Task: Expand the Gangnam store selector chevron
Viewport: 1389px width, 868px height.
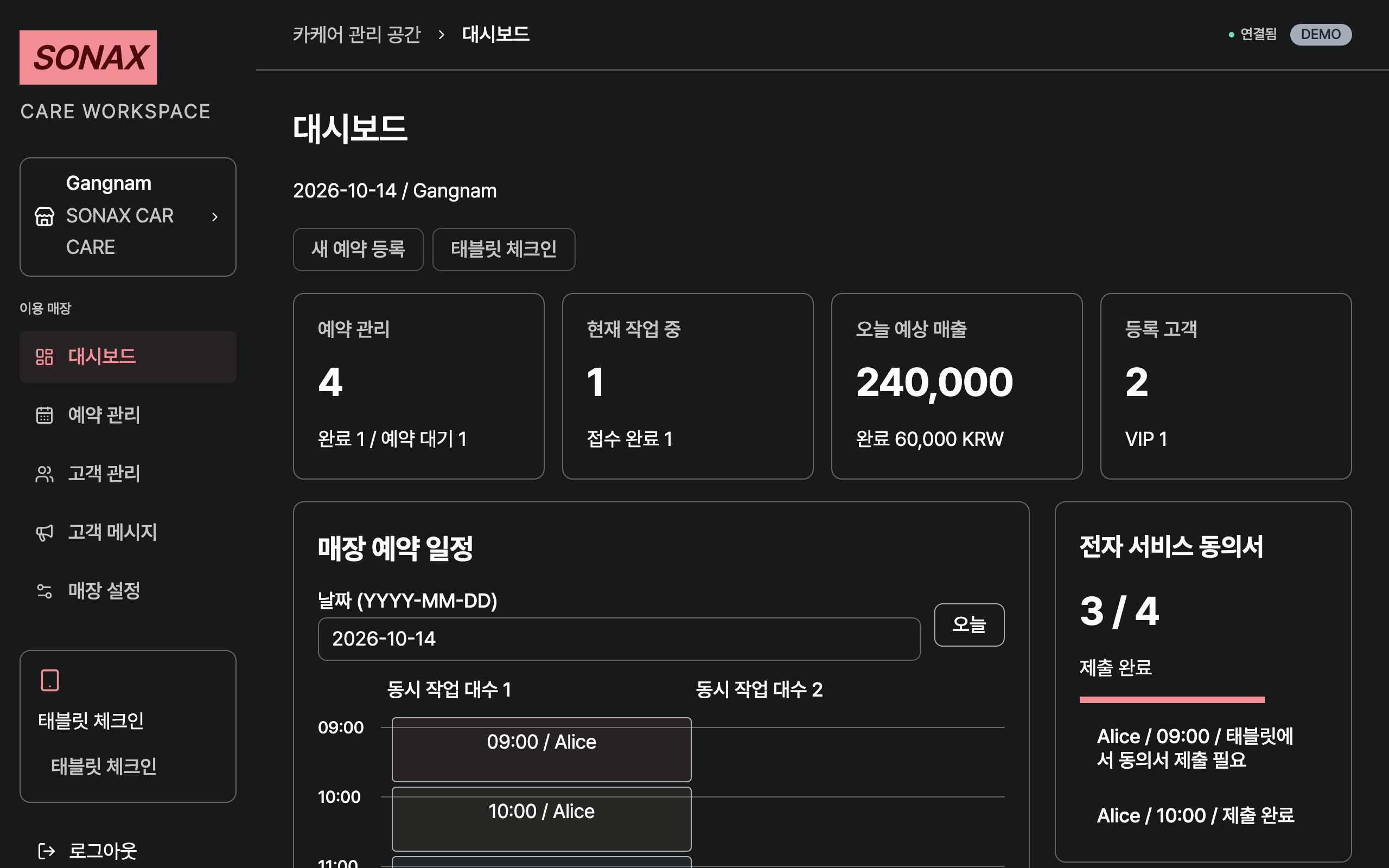Action: click(x=215, y=217)
